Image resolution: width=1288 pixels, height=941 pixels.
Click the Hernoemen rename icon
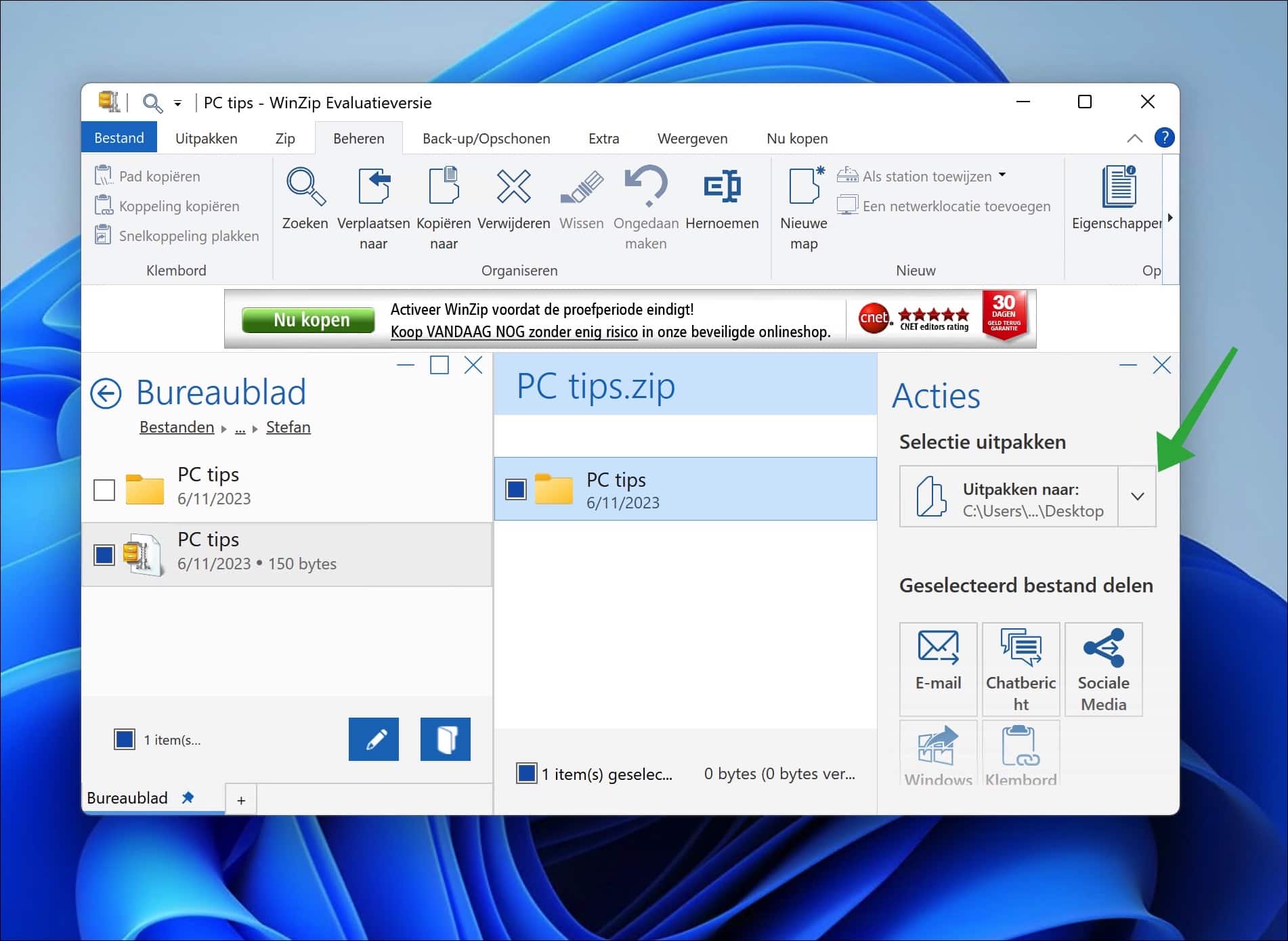pyautogui.click(x=722, y=186)
